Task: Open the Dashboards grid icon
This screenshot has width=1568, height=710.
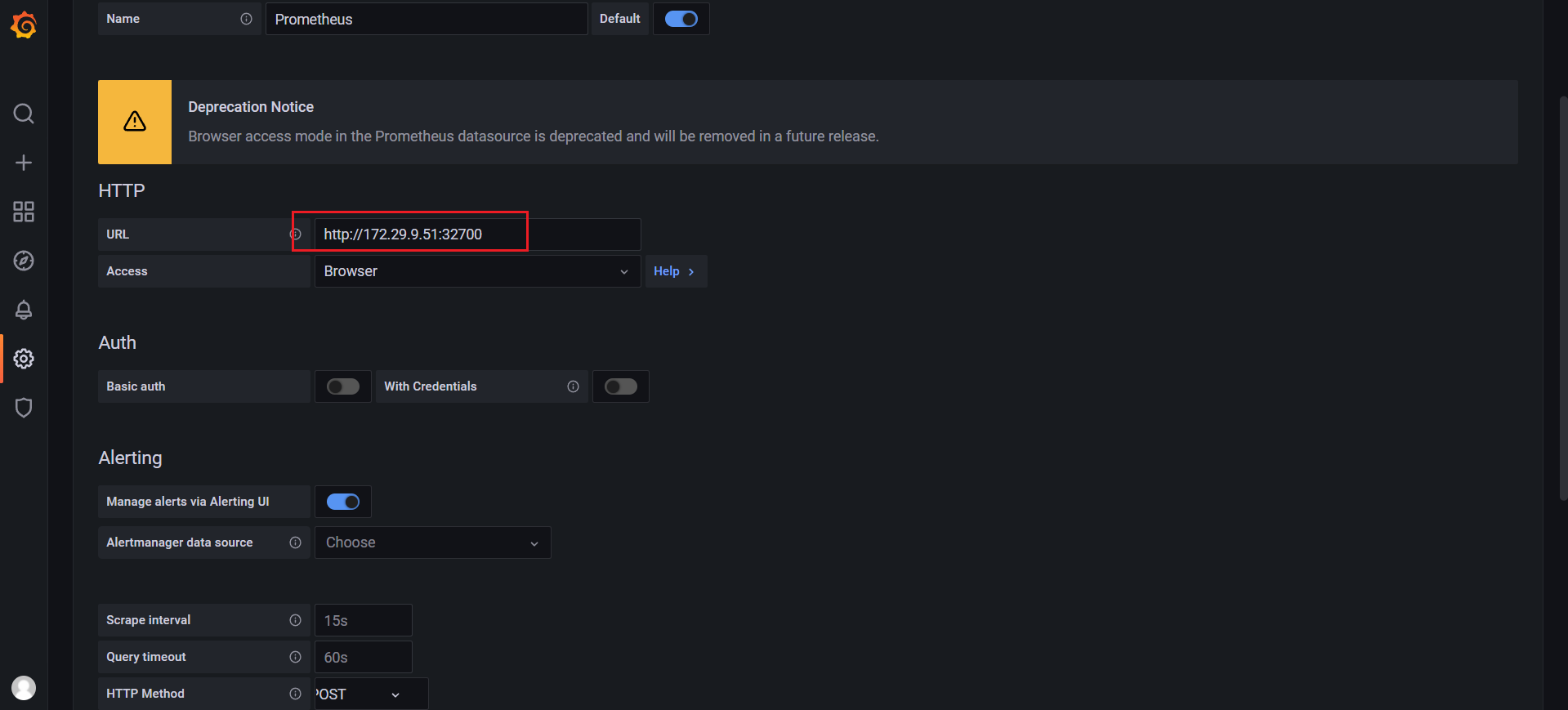Action: click(24, 212)
